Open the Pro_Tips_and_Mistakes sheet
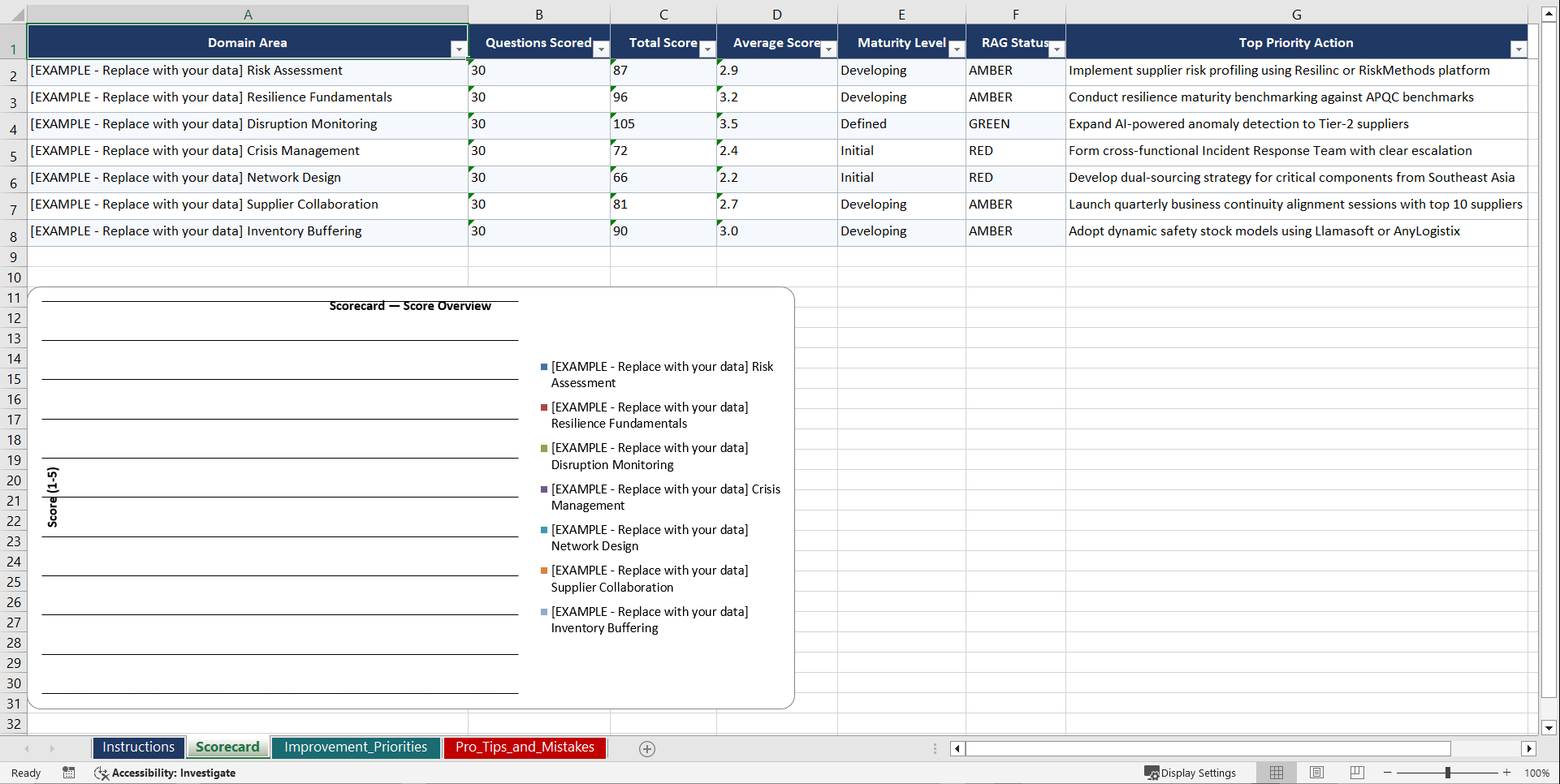The height and width of the screenshot is (784, 1560). coord(524,747)
